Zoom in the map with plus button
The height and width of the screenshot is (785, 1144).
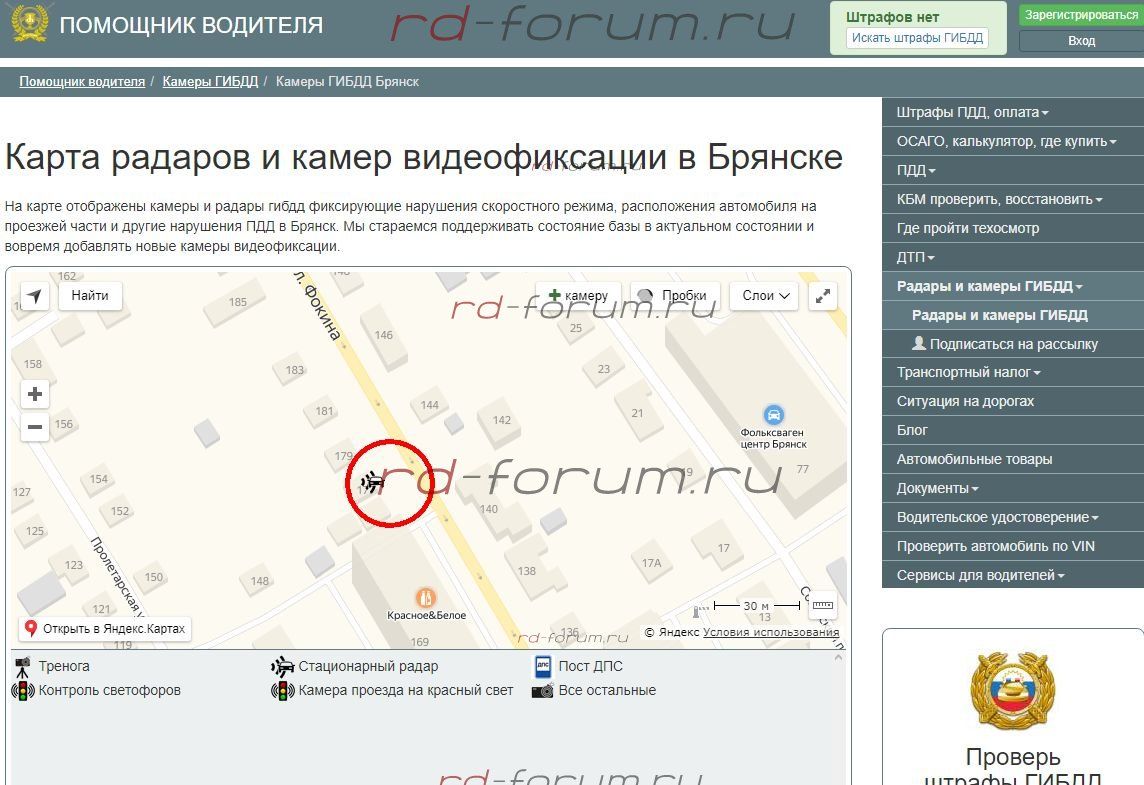tap(35, 394)
